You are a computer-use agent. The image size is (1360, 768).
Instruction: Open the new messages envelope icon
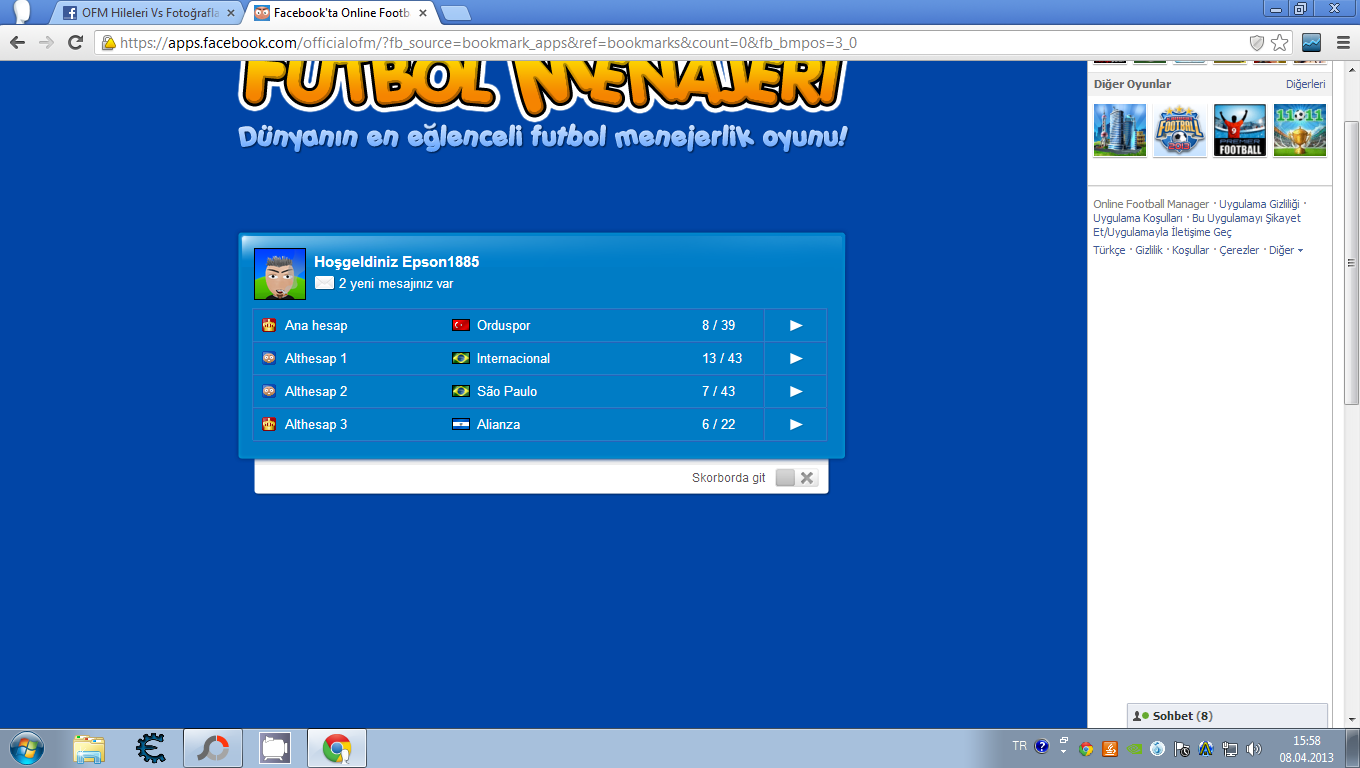[324, 283]
